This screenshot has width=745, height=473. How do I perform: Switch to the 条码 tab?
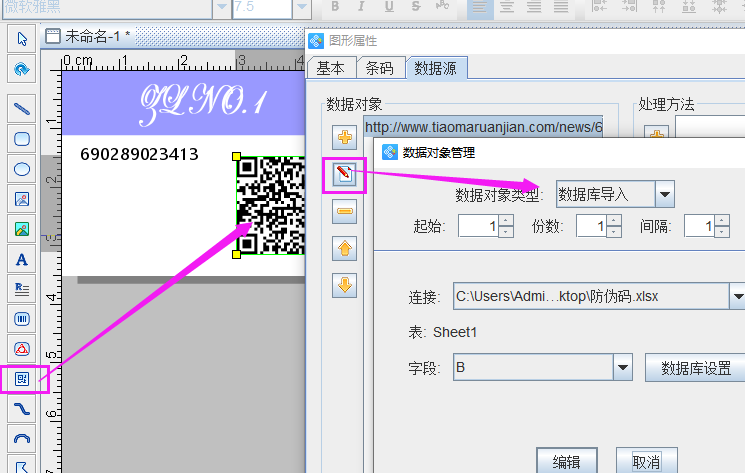click(380, 69)
